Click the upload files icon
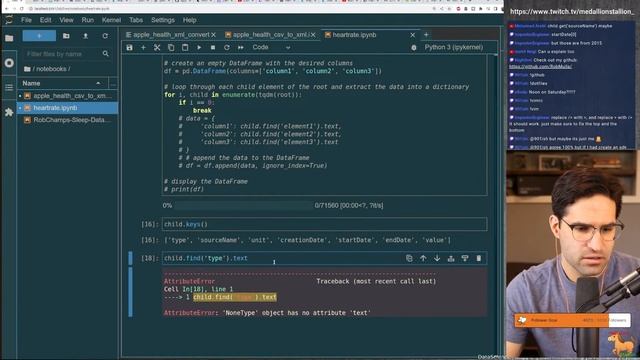 [x=86, y=36]
